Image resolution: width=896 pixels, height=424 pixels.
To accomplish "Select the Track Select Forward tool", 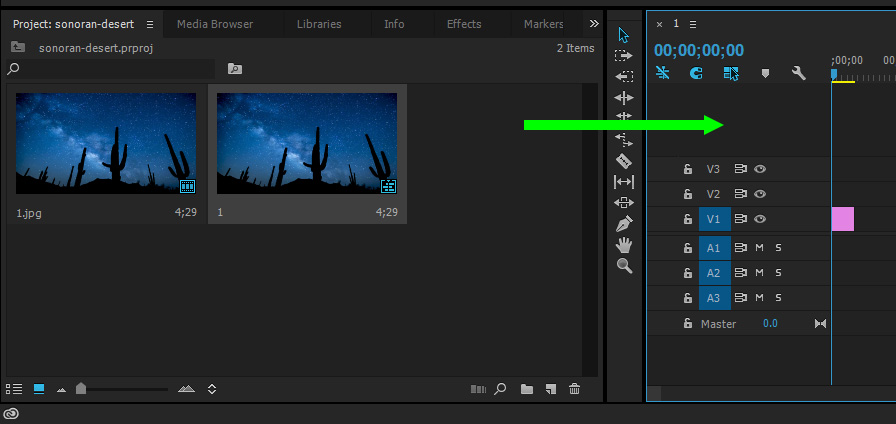I will 623,55.
